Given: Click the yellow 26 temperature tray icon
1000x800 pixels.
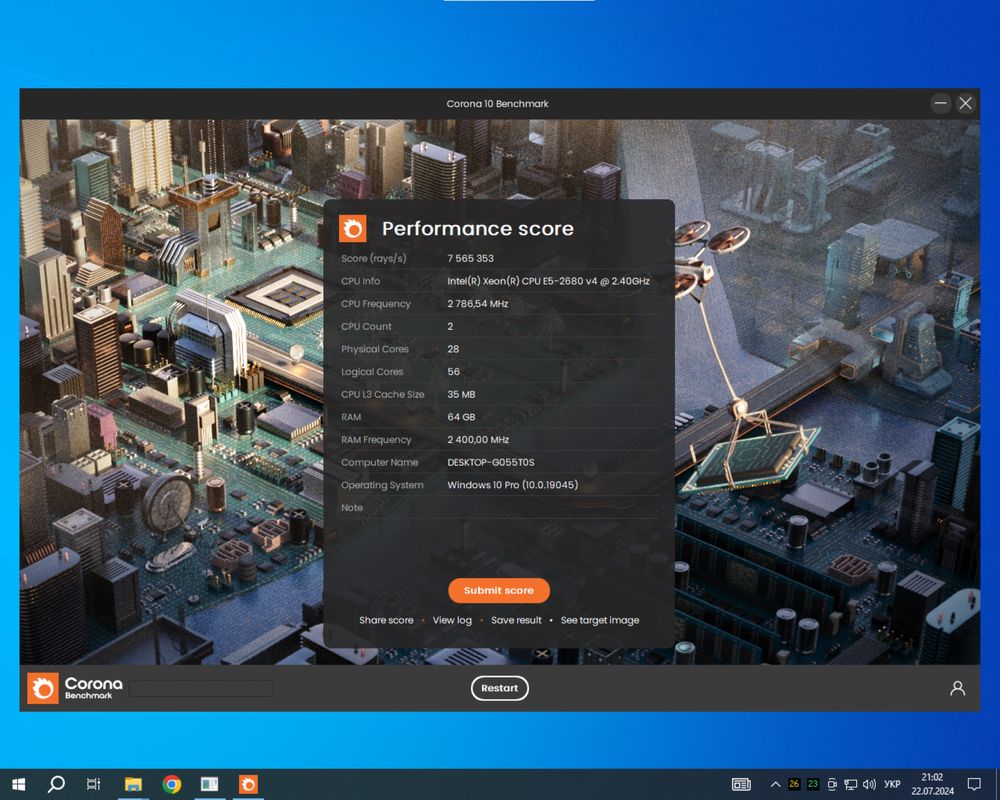Looking at the screenshot, I should click(794, 784).
